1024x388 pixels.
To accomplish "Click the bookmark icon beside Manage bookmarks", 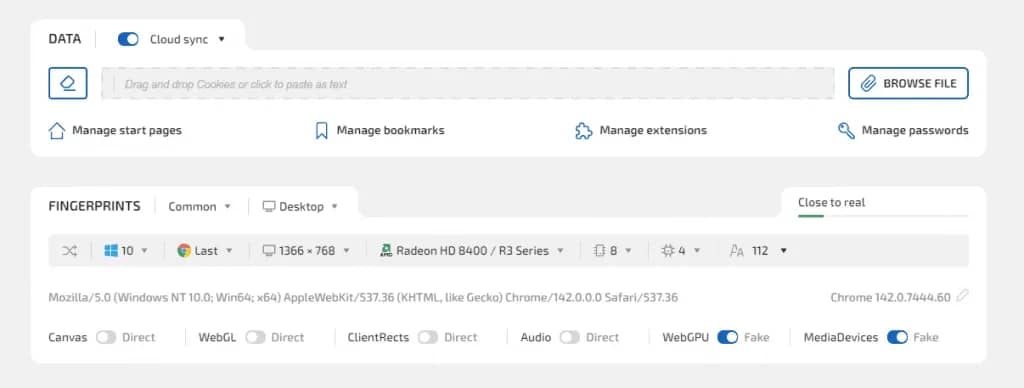I will (321, 131).
